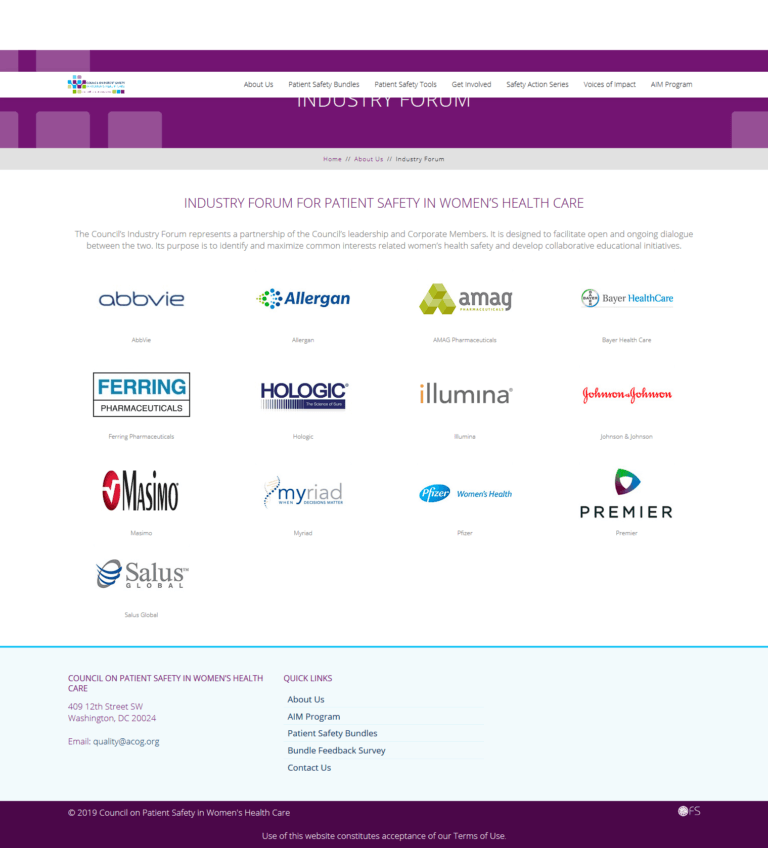This screenshot has width=768, height=848.
Task: Select the Ferring Pharmaceuticals logo
Action: click(141, 394)
